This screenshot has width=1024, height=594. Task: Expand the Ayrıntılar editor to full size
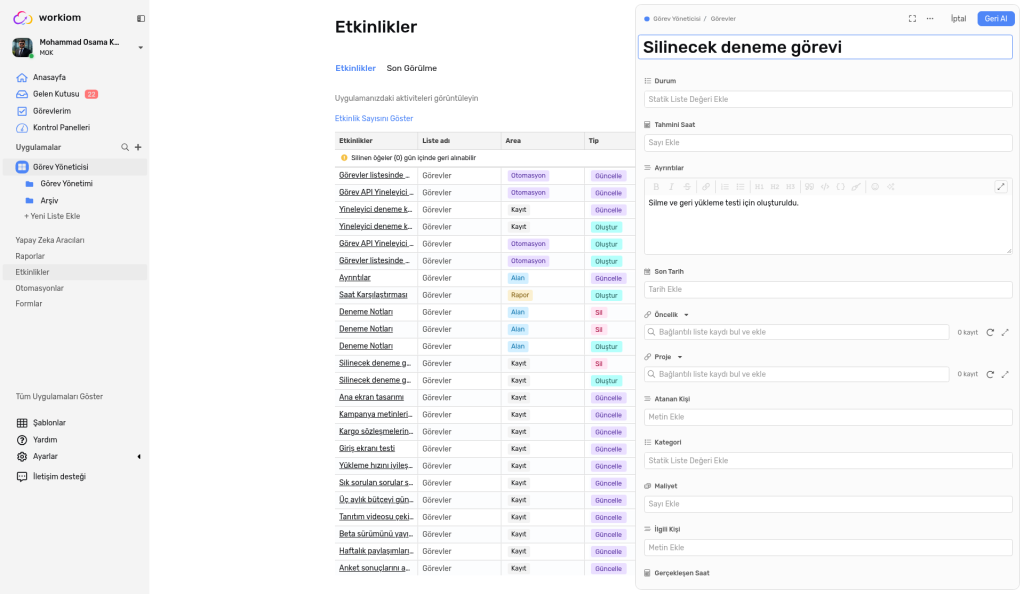click(x=1000, y=187)
